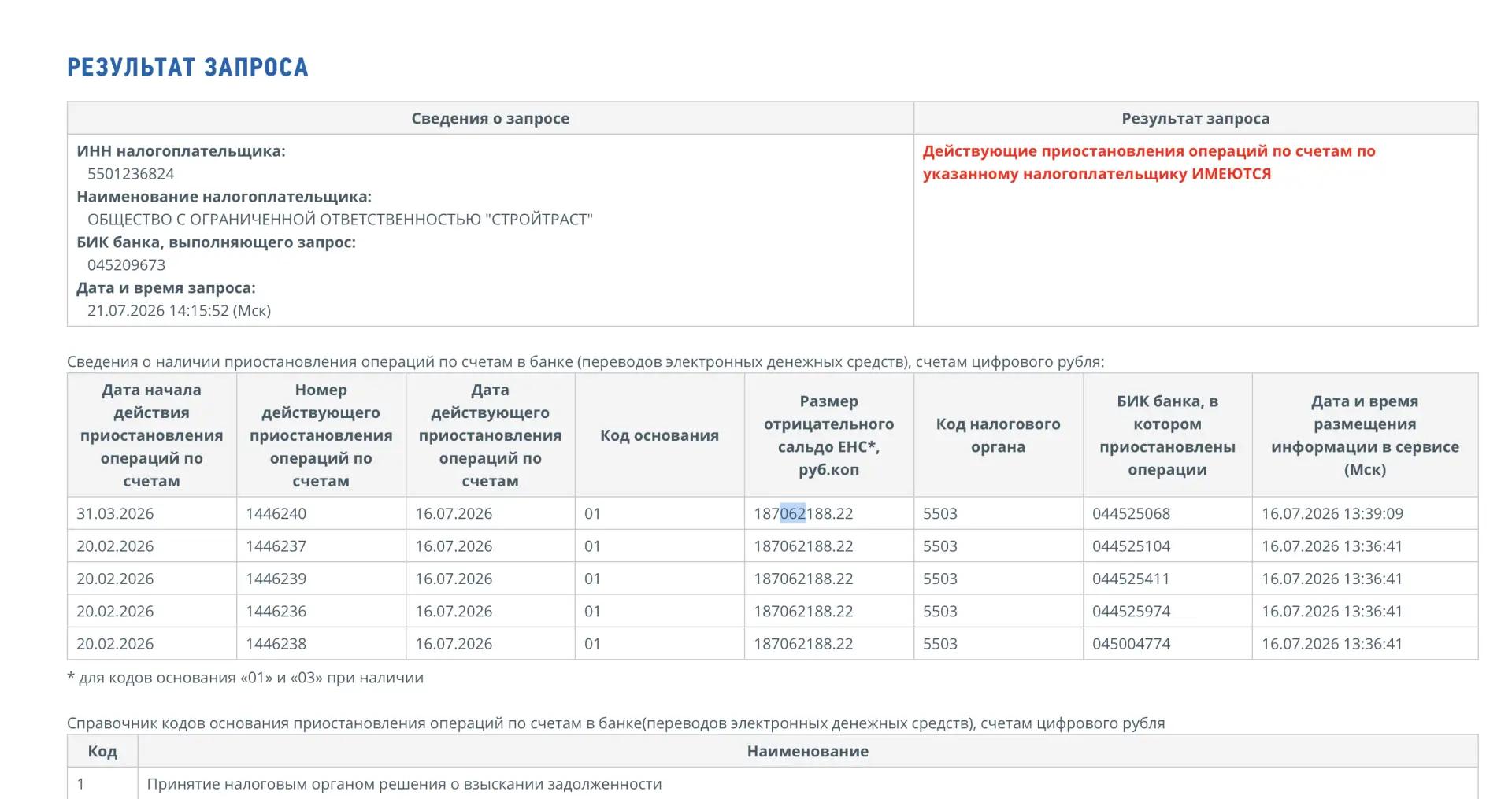1512x799 pixels.
Task: Click BIK 044525104 in the table
Action: [1131, 546]
